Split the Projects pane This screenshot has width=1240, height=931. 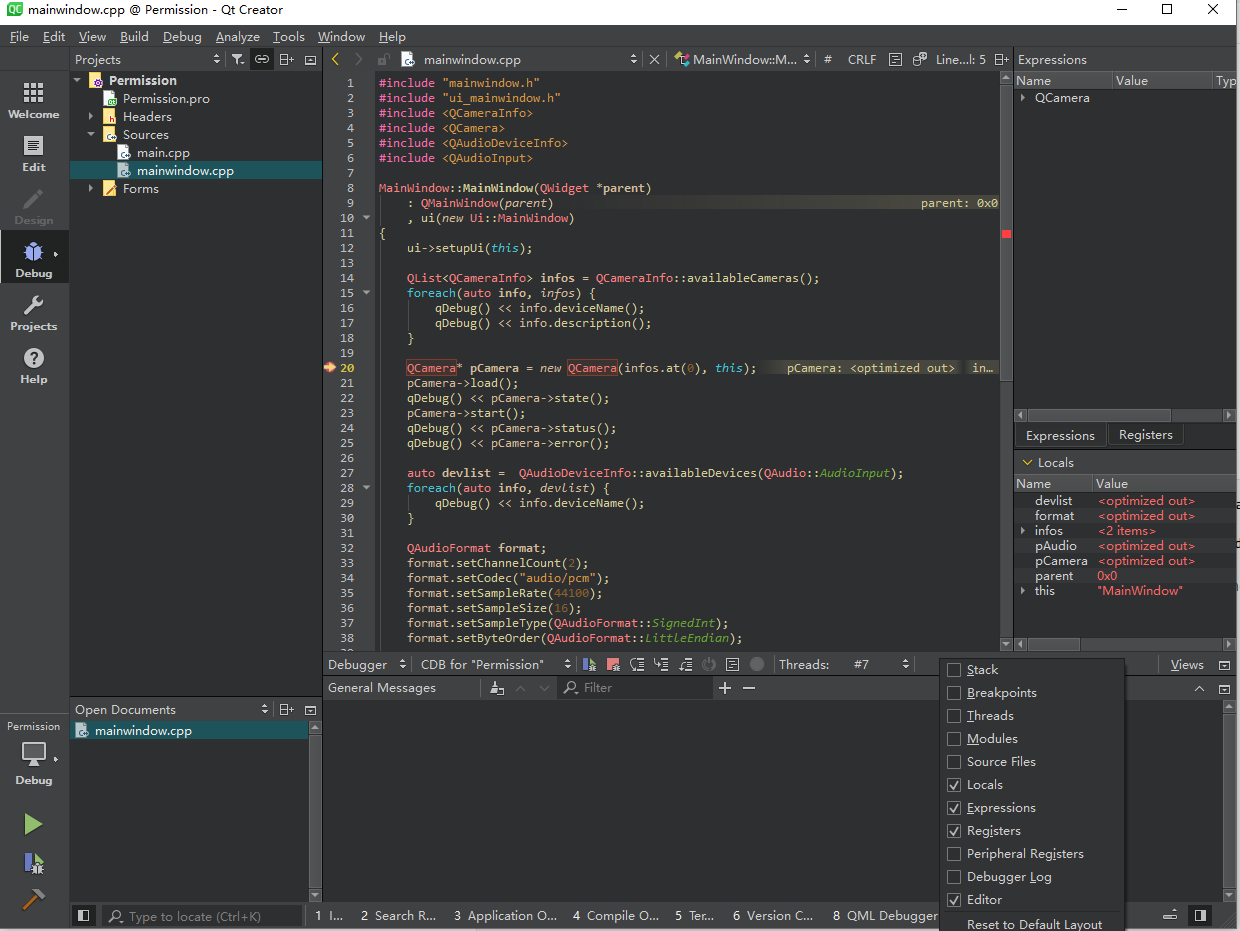[286, 59]
